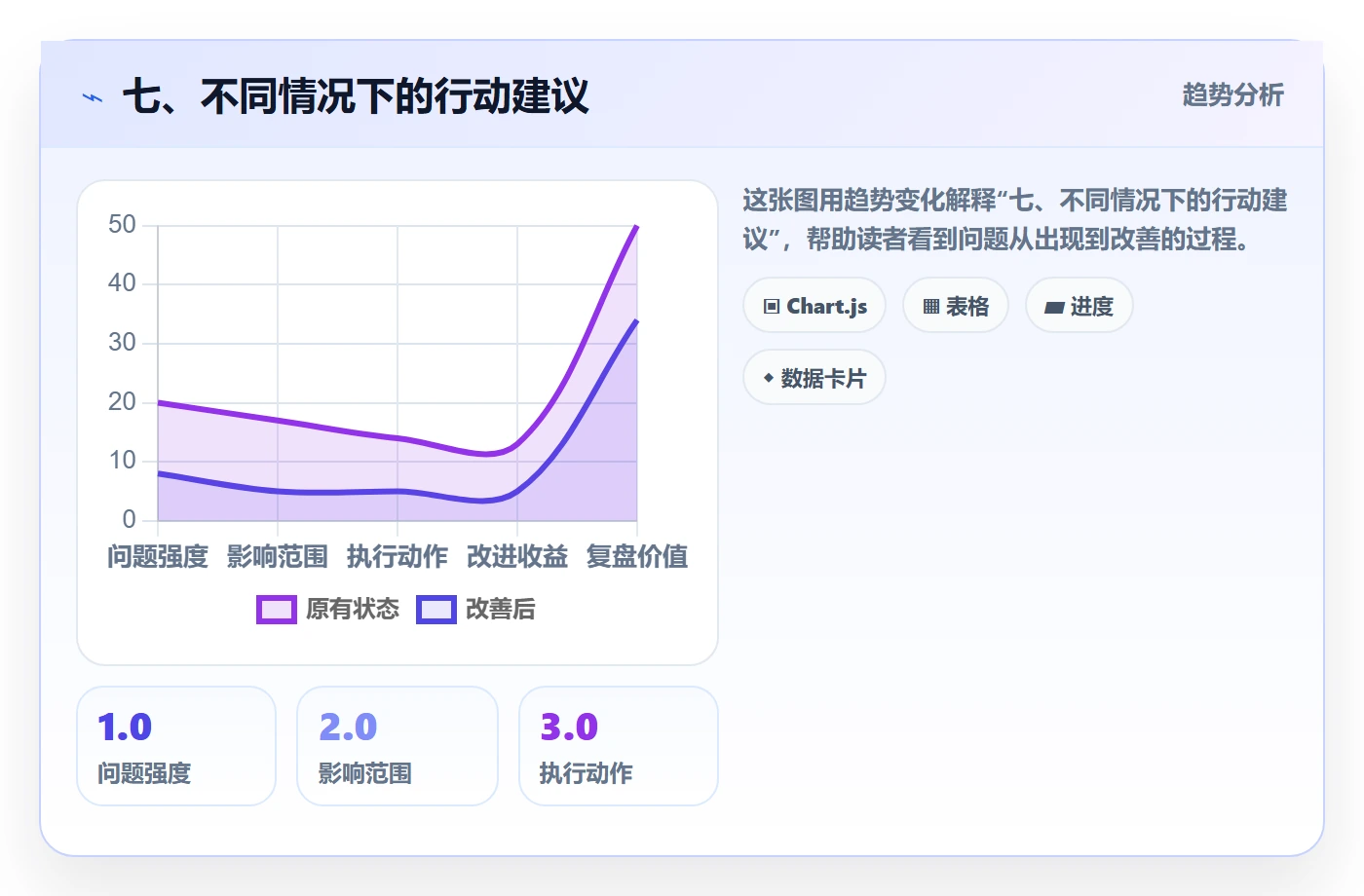Screen dimensions: 1364x896
Task: Click the table grid icon in 表格 tag
Action: pyautogui.click(x=931, y=307)
